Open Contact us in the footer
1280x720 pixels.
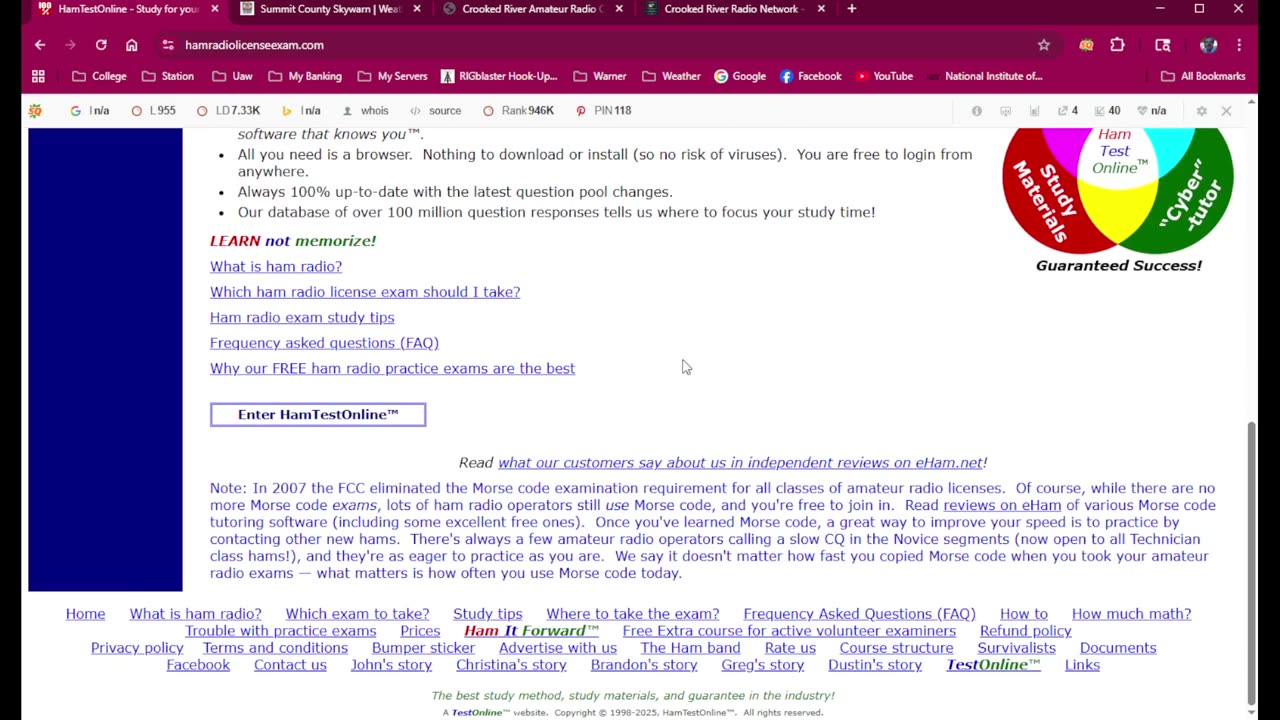[290, 665]
